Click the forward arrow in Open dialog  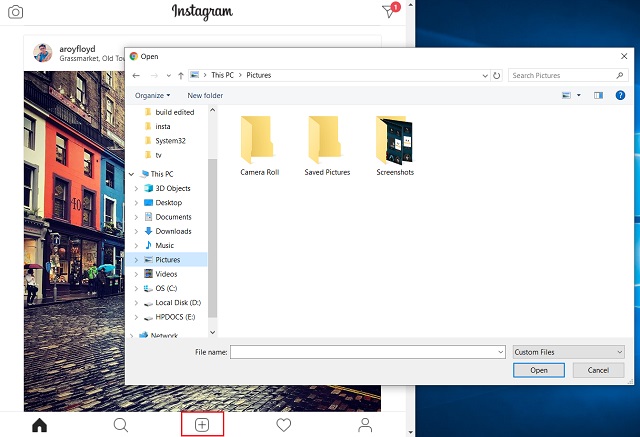[x=154, y=75]
